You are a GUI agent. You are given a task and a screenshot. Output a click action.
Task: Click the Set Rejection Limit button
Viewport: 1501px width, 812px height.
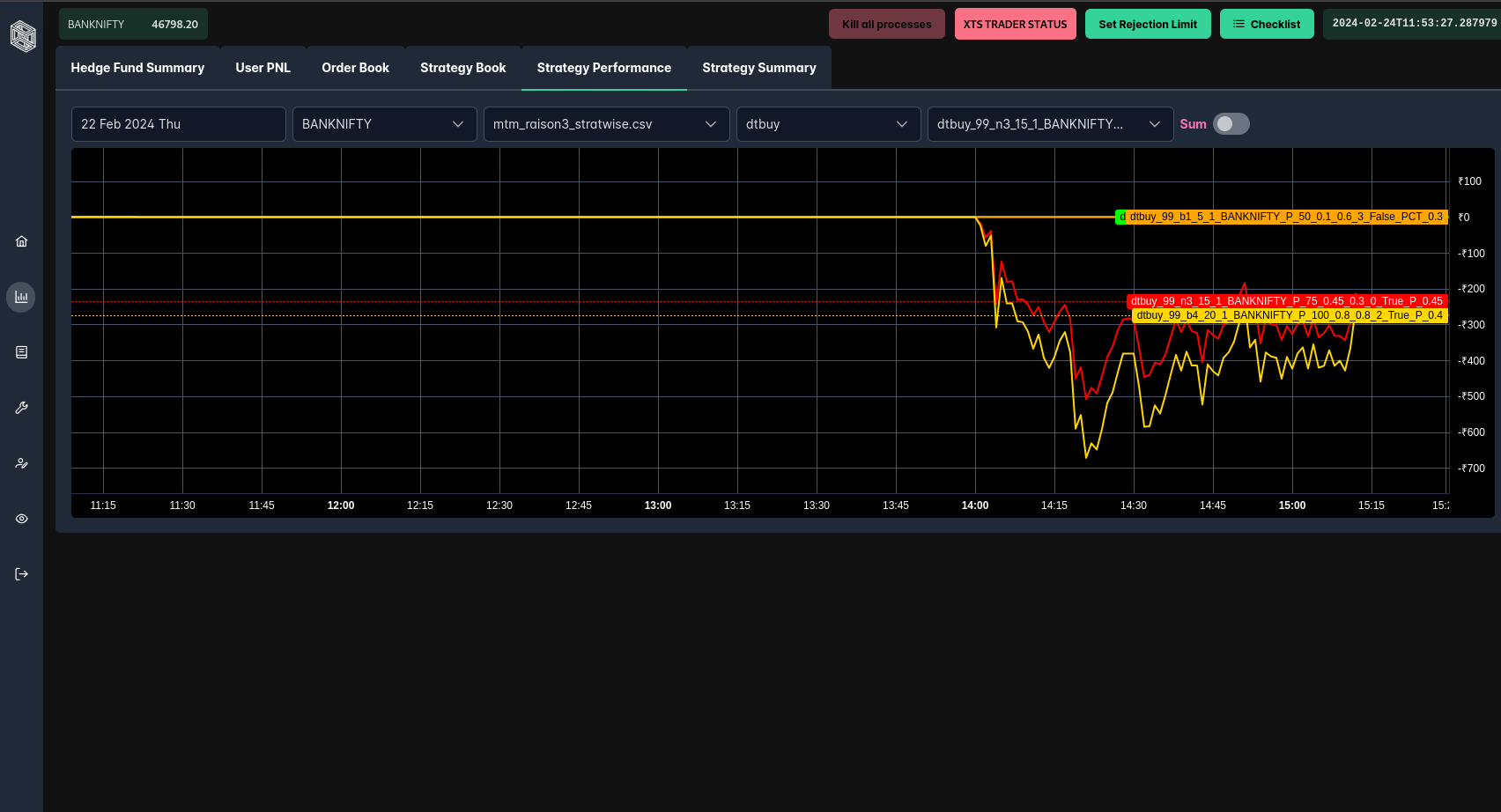pos(1148,24)
